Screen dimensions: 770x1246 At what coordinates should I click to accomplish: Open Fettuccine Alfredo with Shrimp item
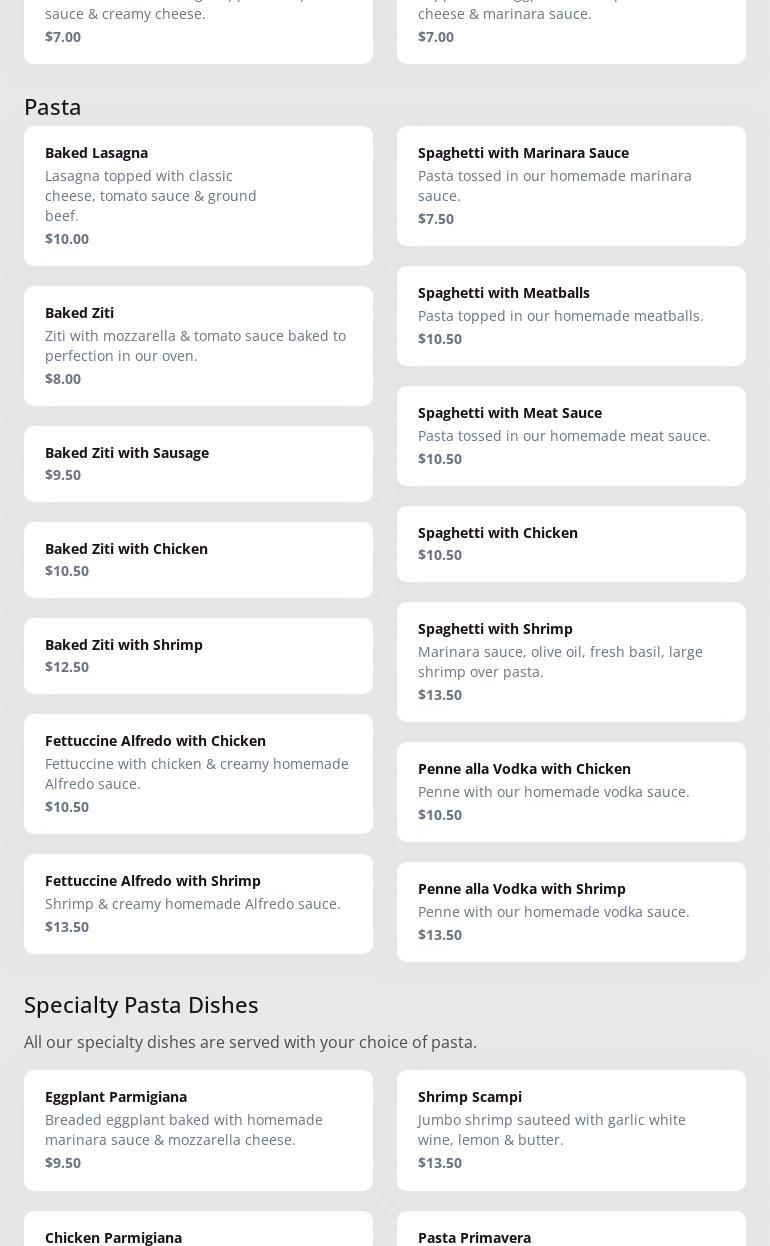pyautogui.click(x=198, y=903)
